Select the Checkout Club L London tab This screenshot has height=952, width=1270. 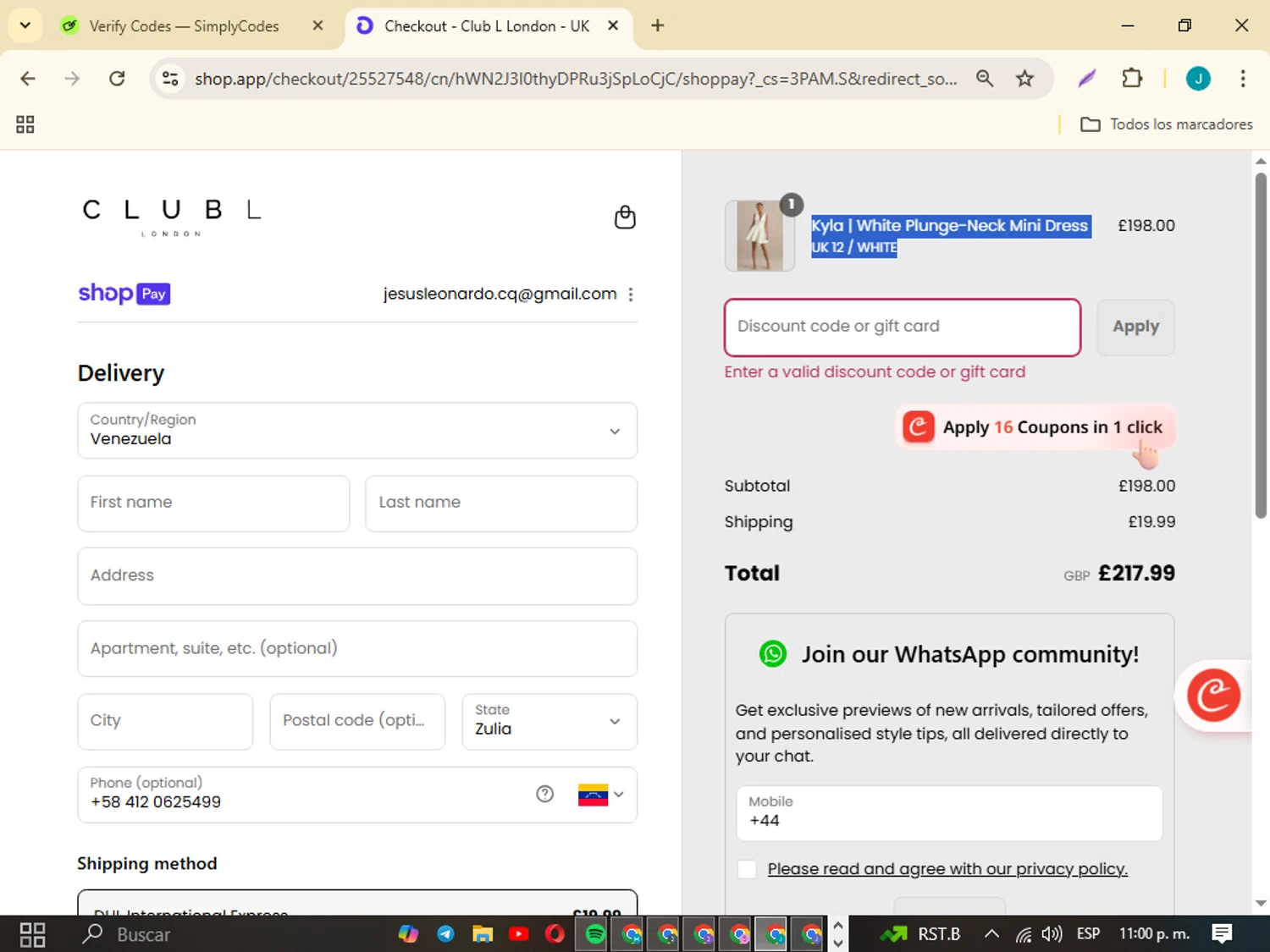[486, 26]
